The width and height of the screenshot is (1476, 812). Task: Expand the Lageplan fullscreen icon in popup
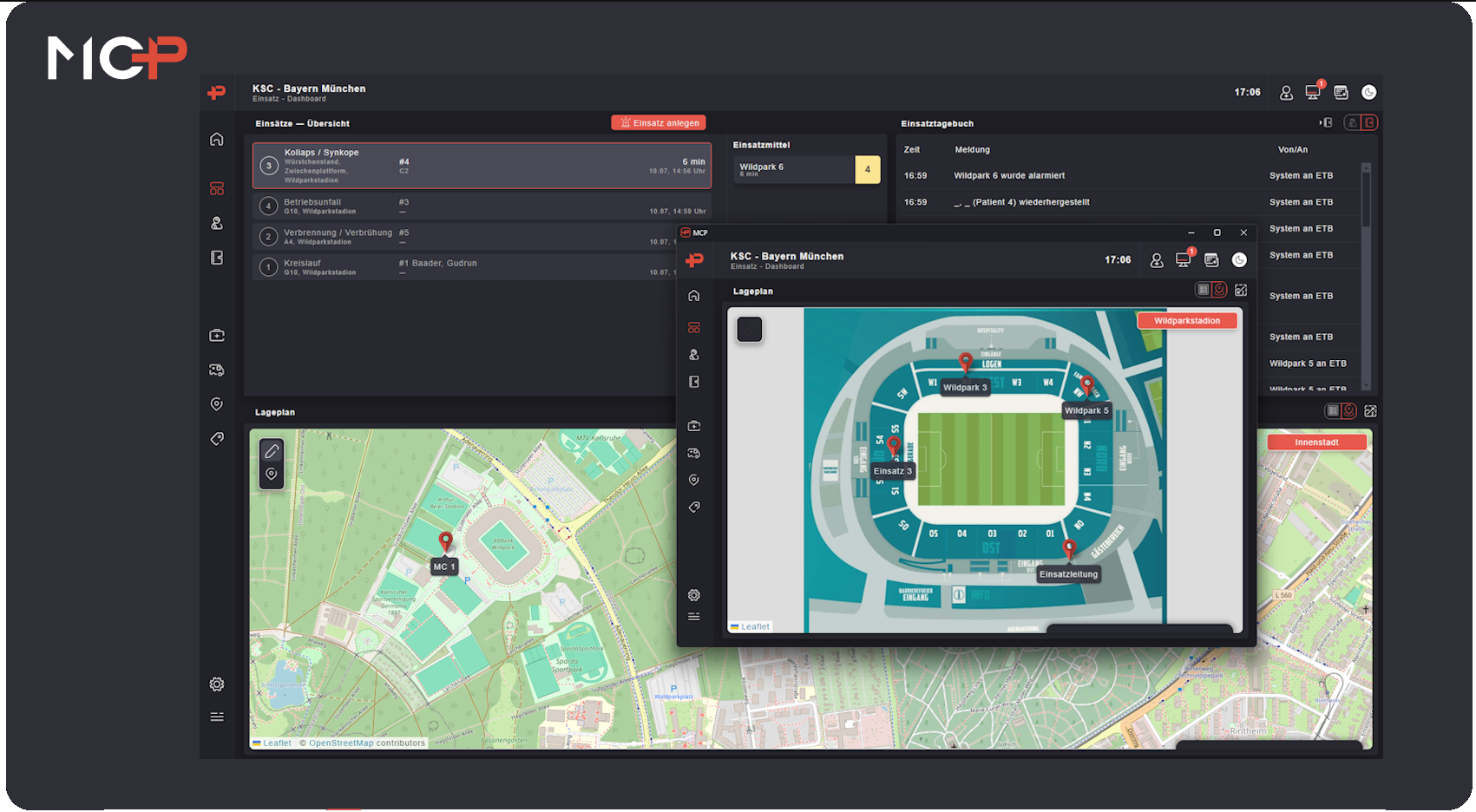[x=1241, y=290]
